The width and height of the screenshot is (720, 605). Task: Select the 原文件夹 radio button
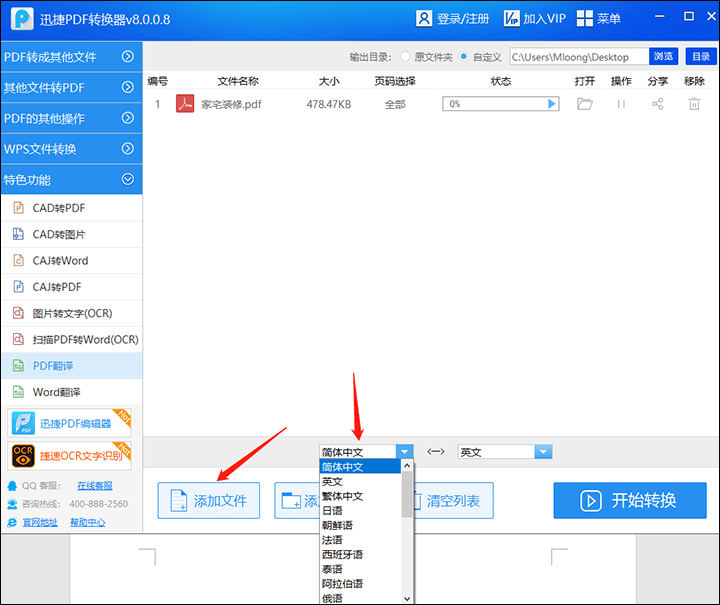pyautogui.click(x=405, y=56)
